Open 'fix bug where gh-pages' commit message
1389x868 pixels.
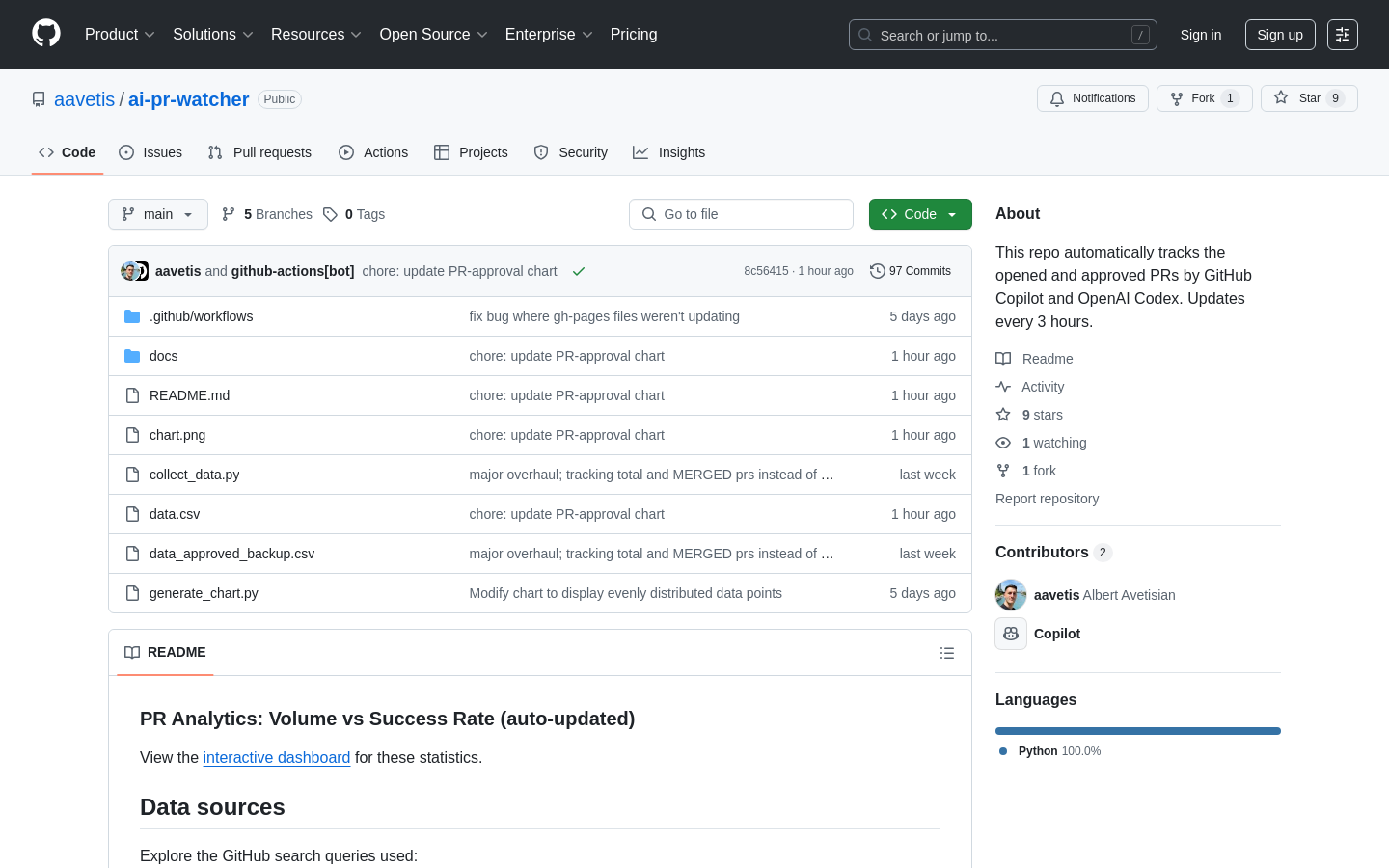pyautogui.click(x=605, y=316)
